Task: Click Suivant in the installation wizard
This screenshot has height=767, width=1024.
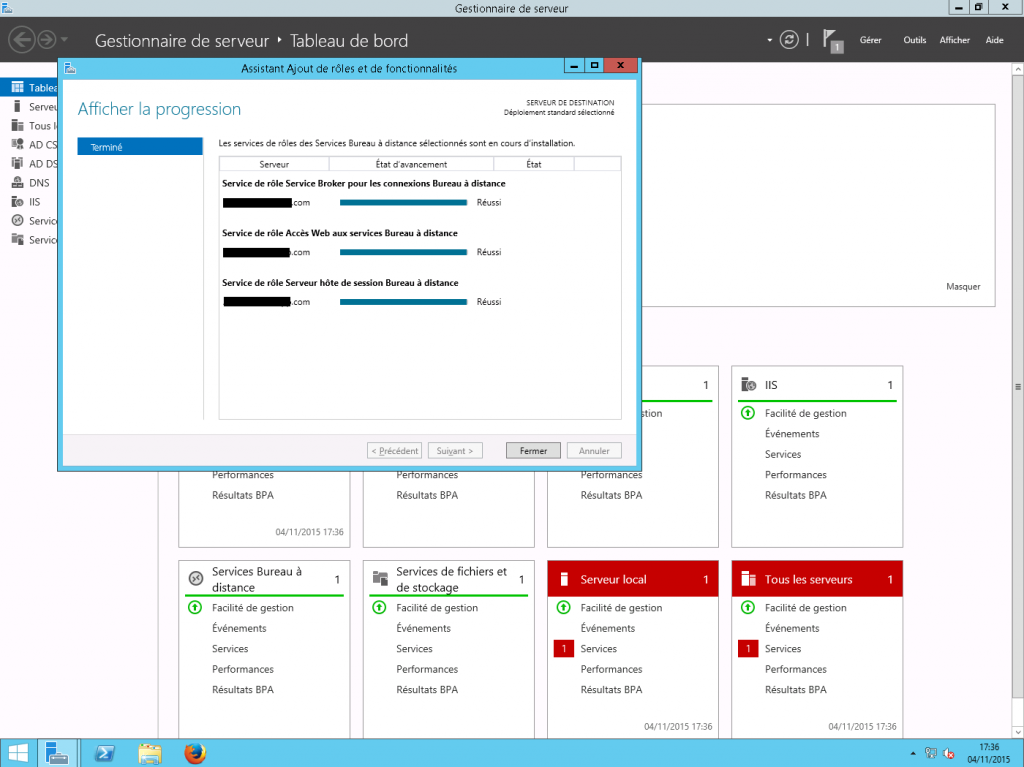Action: 455,450
